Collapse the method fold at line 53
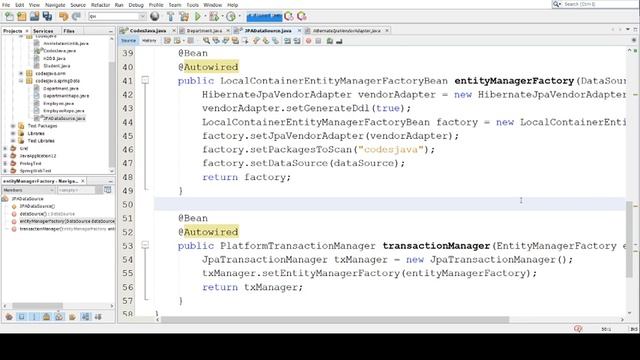The width and height of the screenshot is (640, 360). [145, 245]
